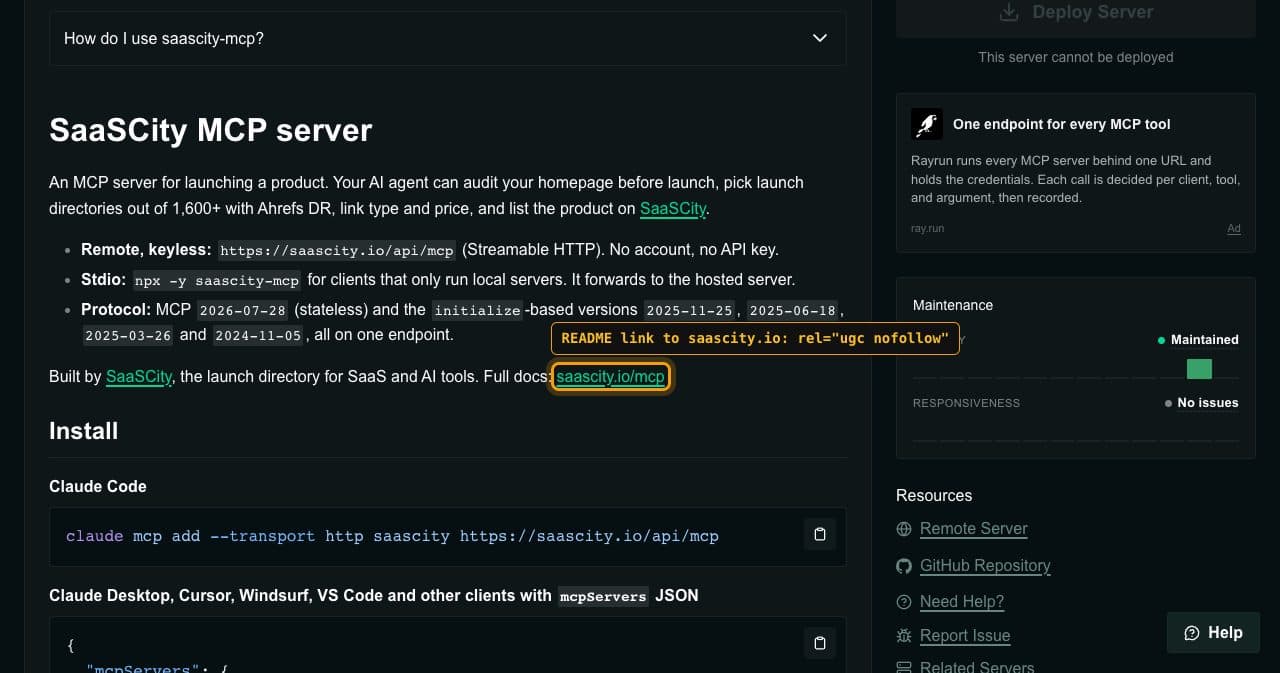Image resolution: width=1280 pixels, height=673 pixels.
Task: Click the 'npx -y saascity-mcp' inline code
Action: click(x=217, y=280)
